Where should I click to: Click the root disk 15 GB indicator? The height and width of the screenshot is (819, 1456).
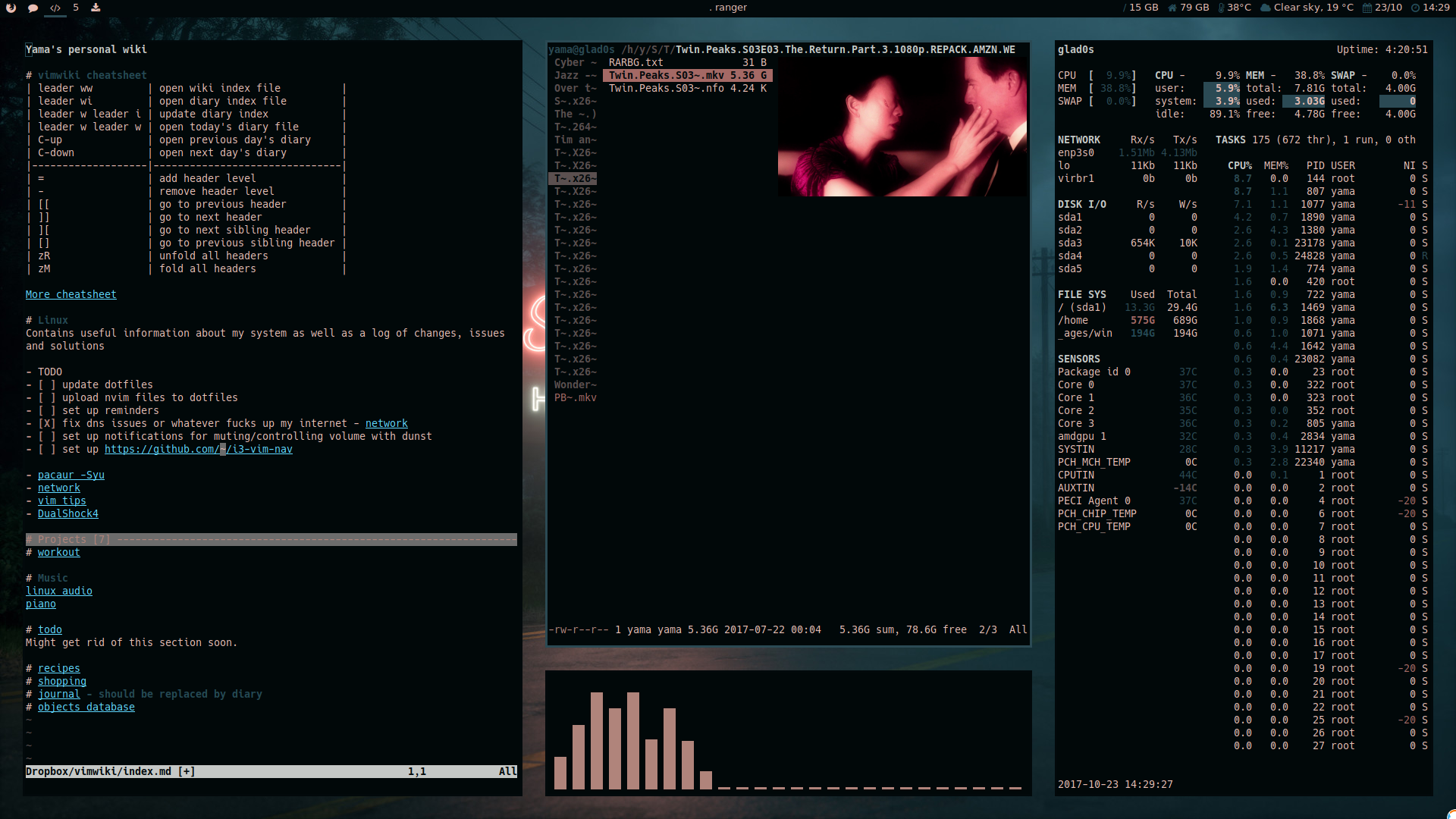(1141, 8)
